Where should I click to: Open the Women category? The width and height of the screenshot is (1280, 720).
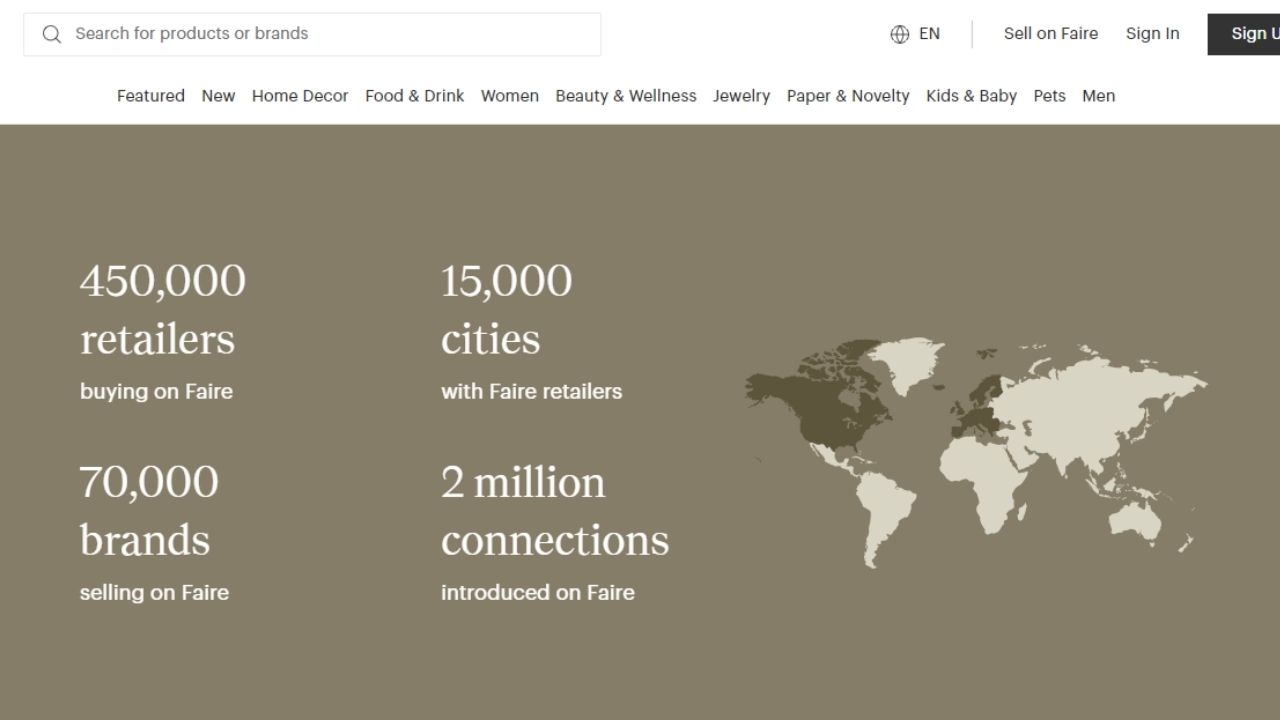pyautogui.click(x=510, y=96)
